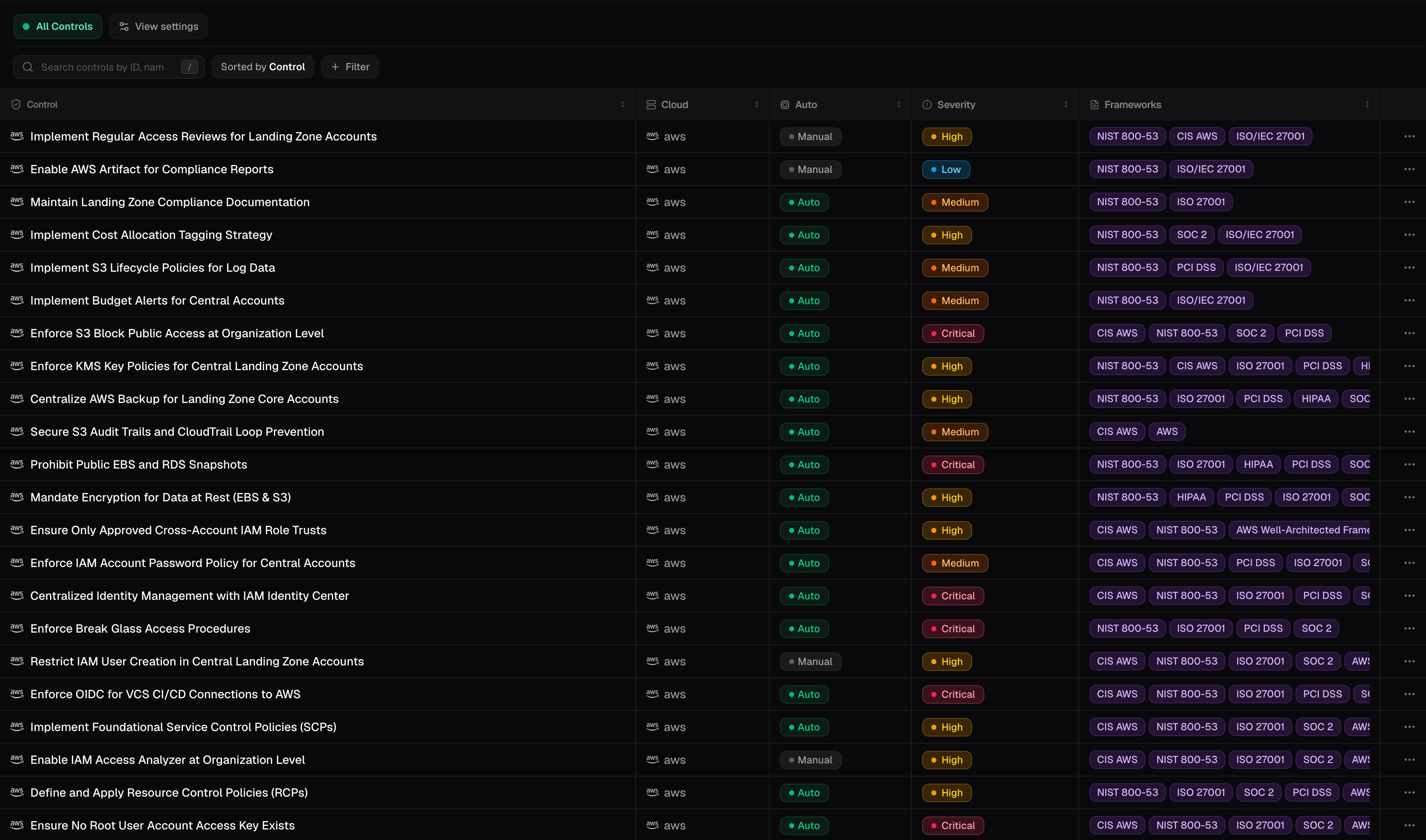Open row menu for Enforce OIDC for VCS CI/CD
The width and height of the screenshot is (1426, 840).
point(1409,694)
